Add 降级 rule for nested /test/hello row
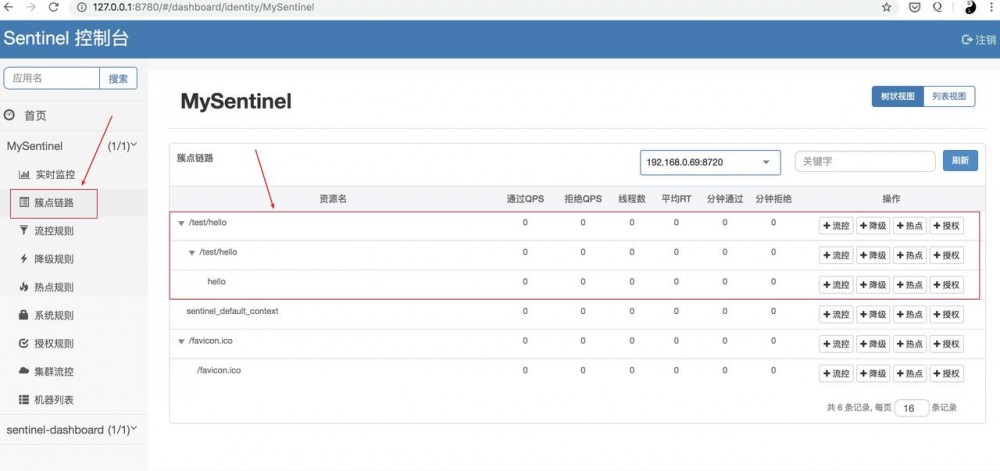The height and width of the screenshot is (471, 1000). coord(872,255)
